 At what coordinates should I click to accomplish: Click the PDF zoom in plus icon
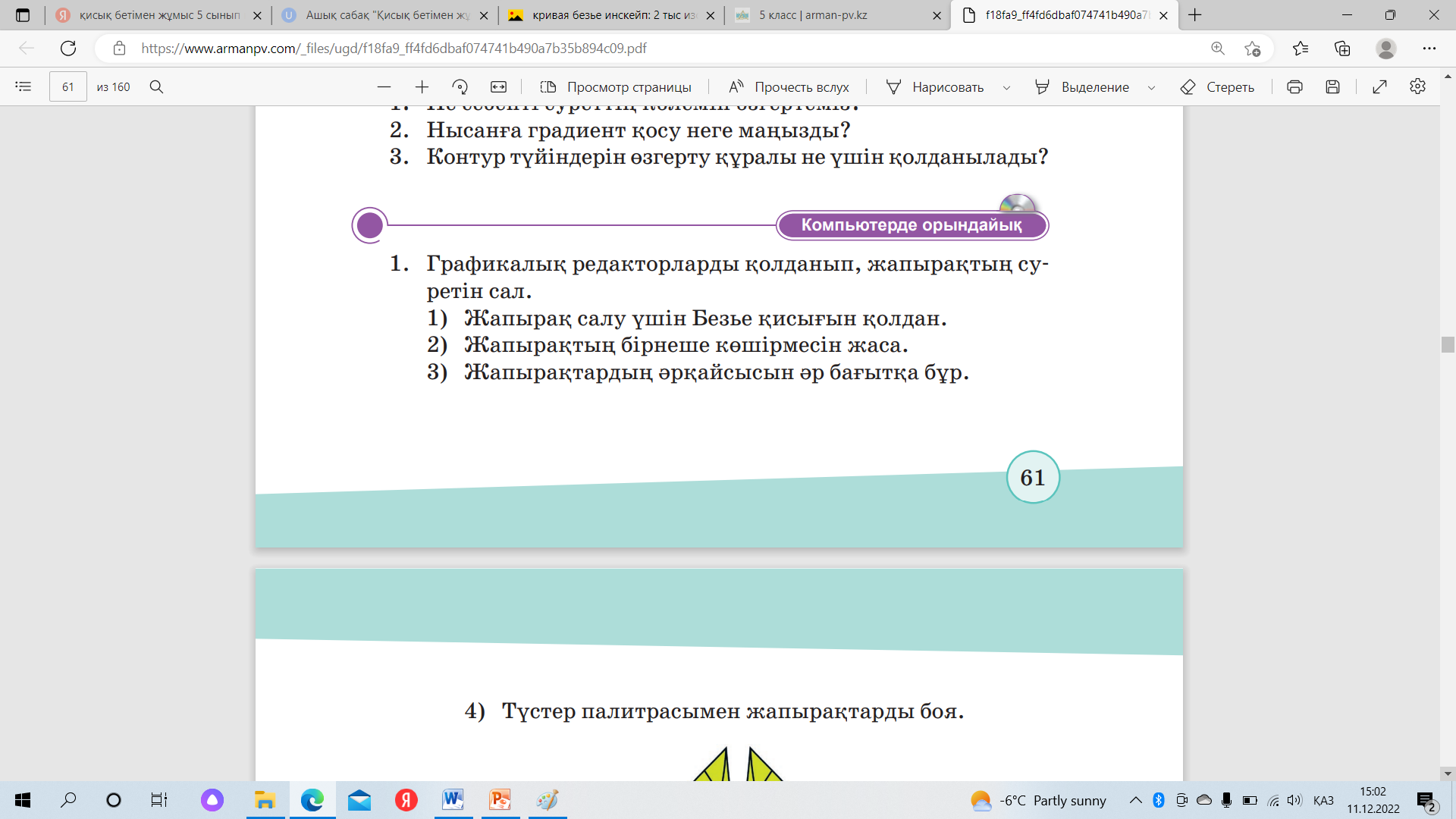422,87
